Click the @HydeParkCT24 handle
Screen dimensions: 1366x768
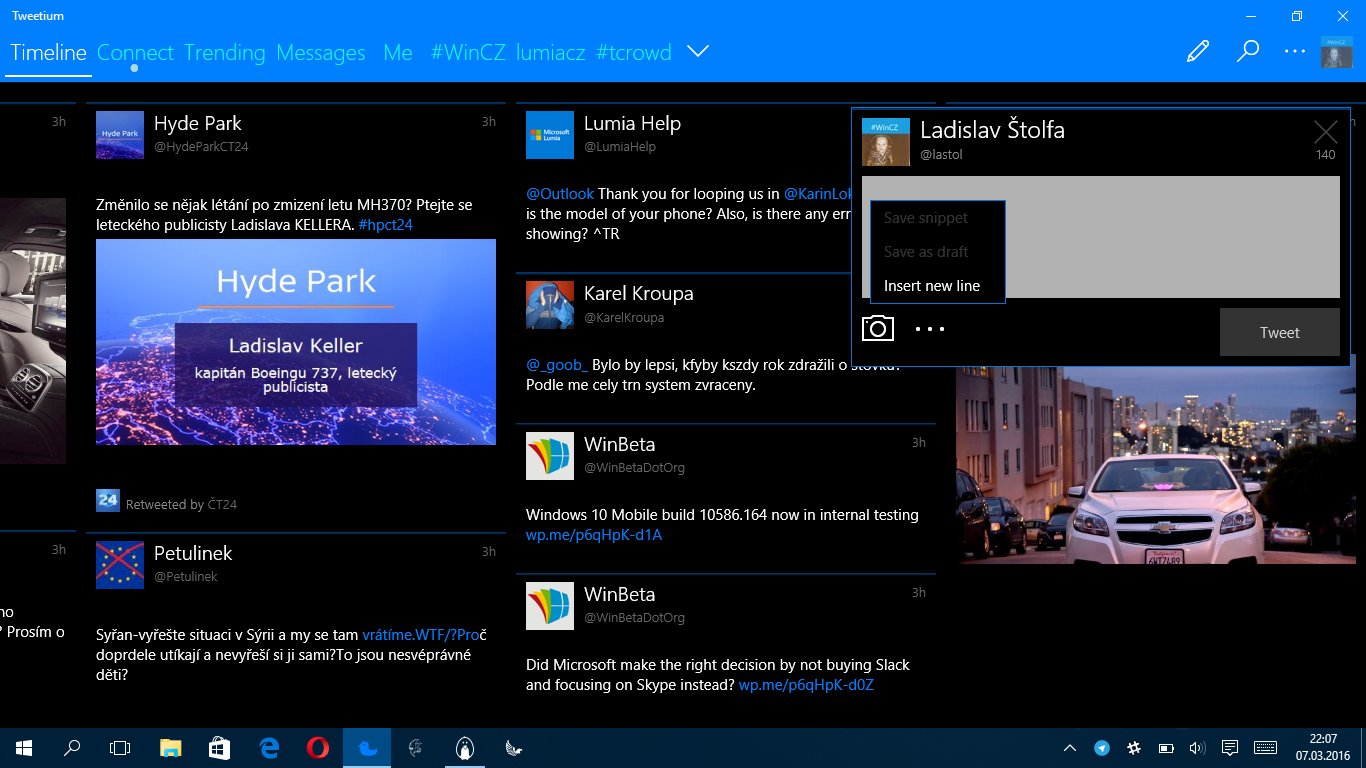(201, 147)
